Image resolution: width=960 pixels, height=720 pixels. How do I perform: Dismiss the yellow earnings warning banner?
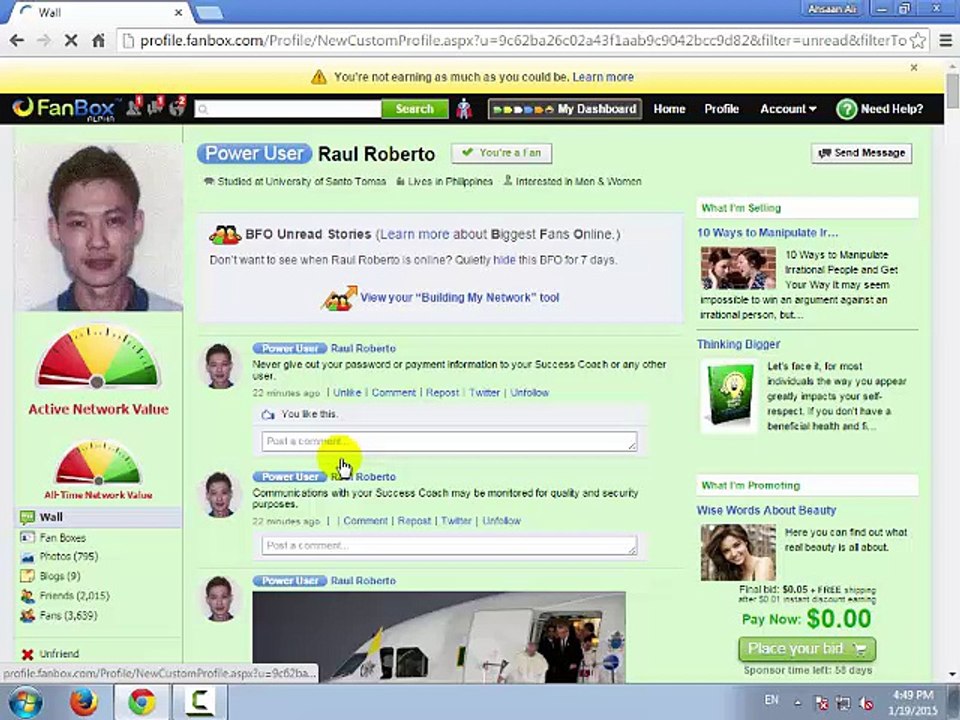click(913, 67)
